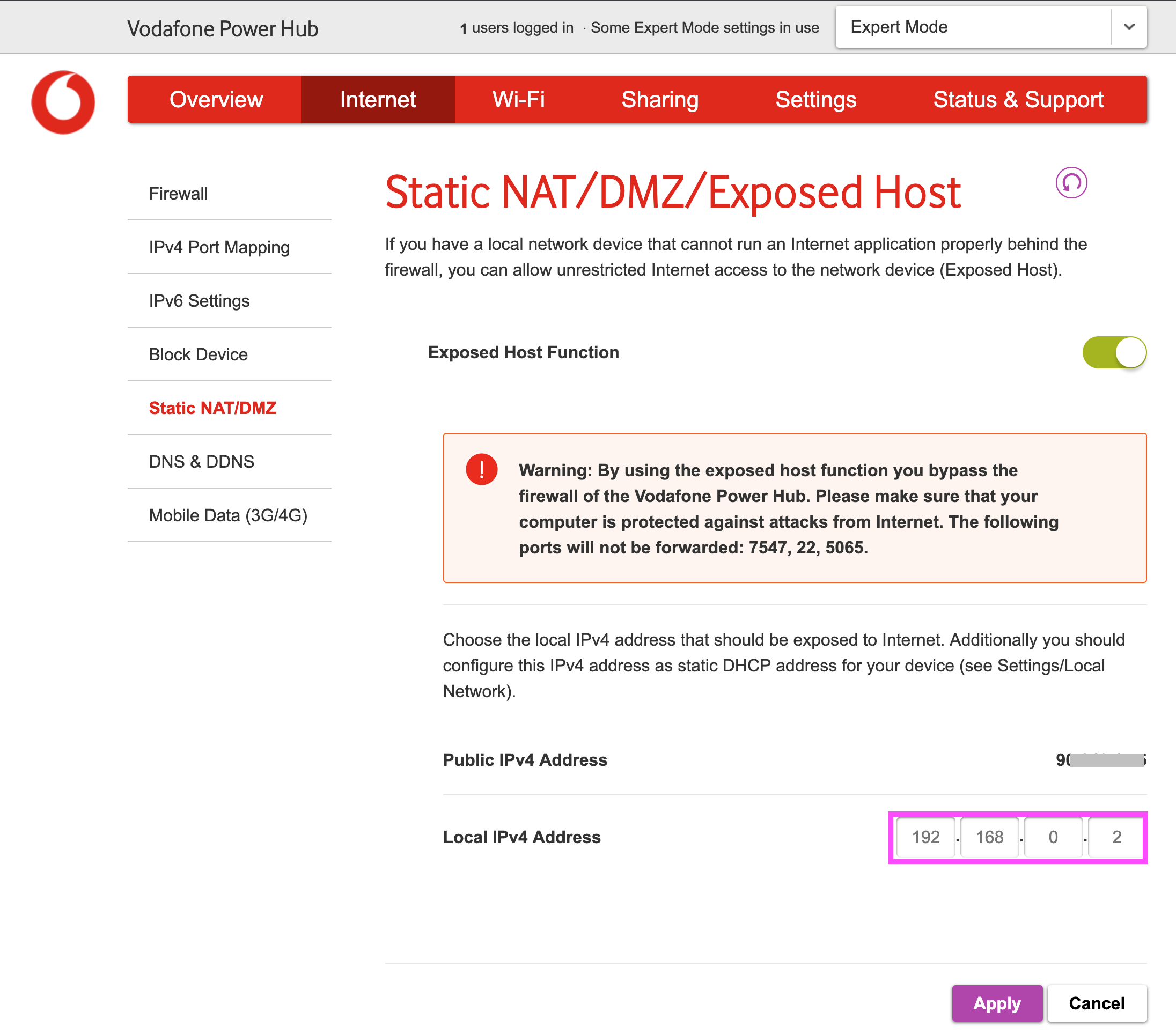Open the Overview tab
The height and width of the screenshot is (1034, 1176).
pyautogui.click(x=216, y=99)
